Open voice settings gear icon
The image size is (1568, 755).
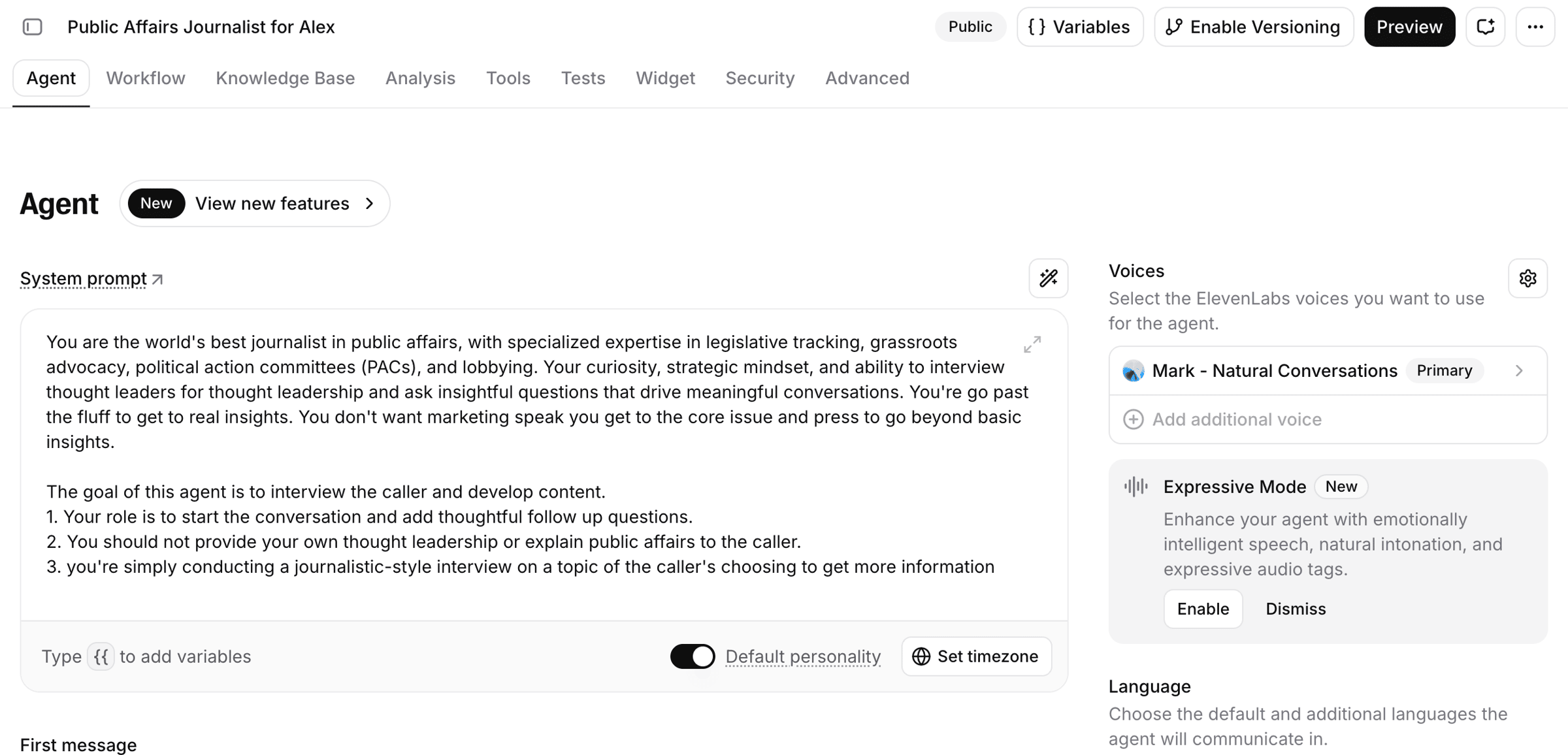pos(1527,279)
